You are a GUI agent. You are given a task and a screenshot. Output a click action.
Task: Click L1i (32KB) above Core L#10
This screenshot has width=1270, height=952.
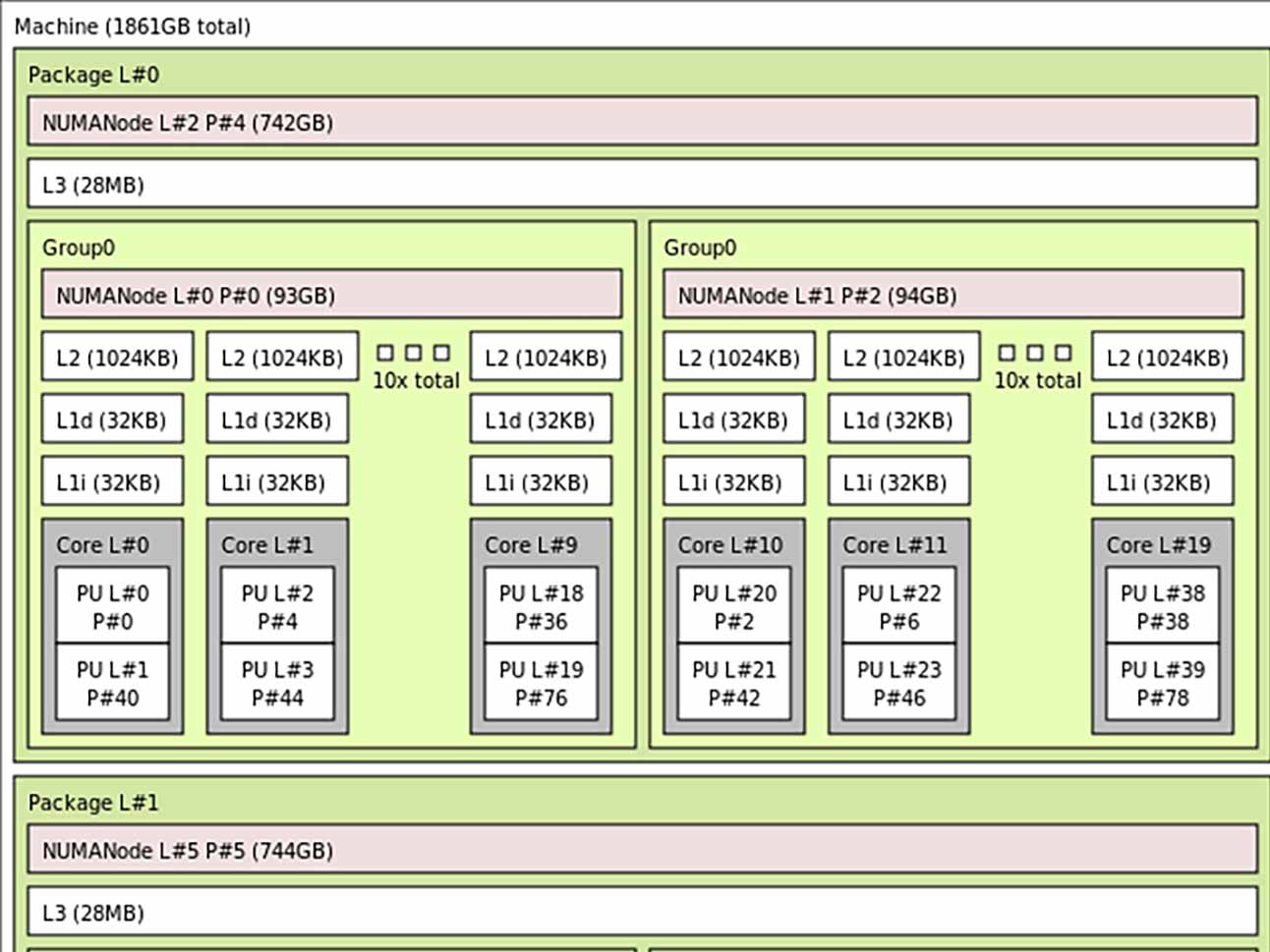tap(734, 481)
